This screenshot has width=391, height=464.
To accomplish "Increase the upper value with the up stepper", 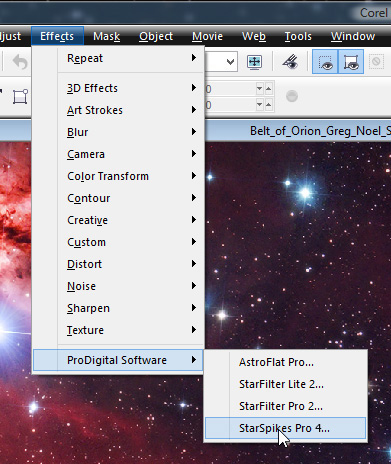I will pyautogui.click(x=269, y=89).
